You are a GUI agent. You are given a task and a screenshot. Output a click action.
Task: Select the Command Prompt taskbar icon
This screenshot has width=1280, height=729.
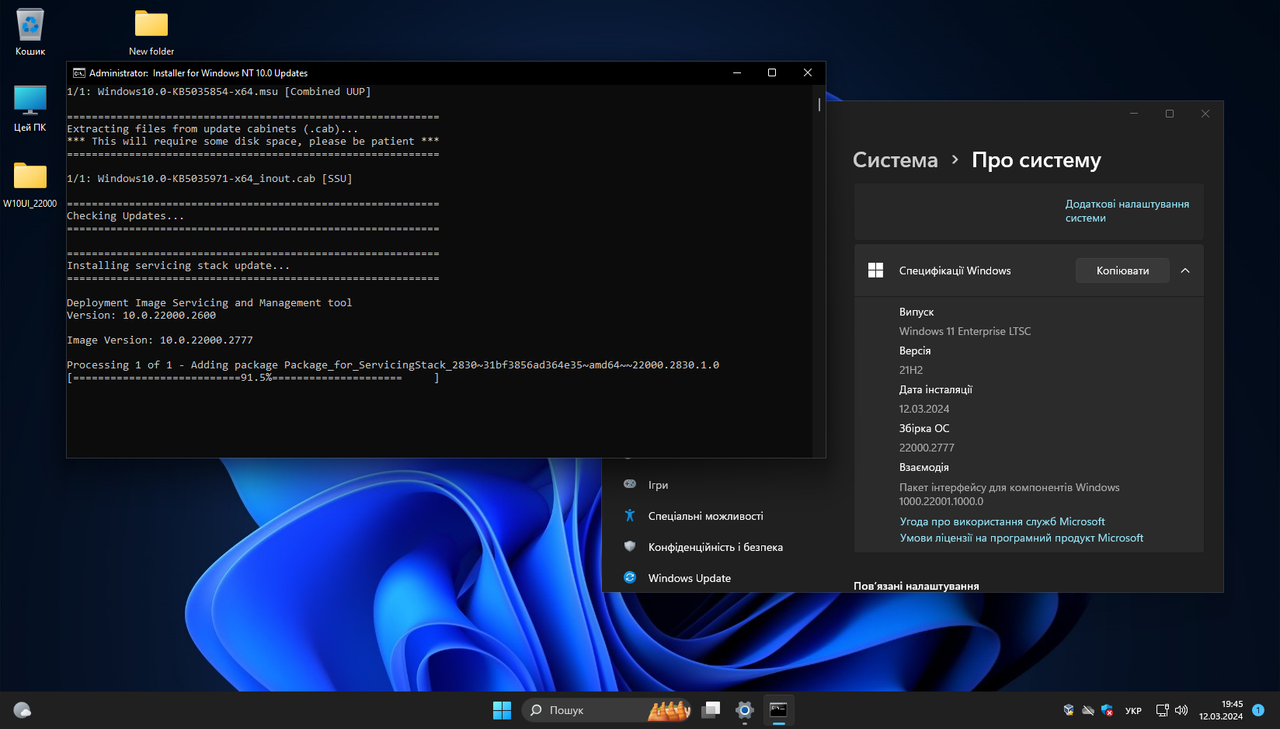(x=778, y=709)
